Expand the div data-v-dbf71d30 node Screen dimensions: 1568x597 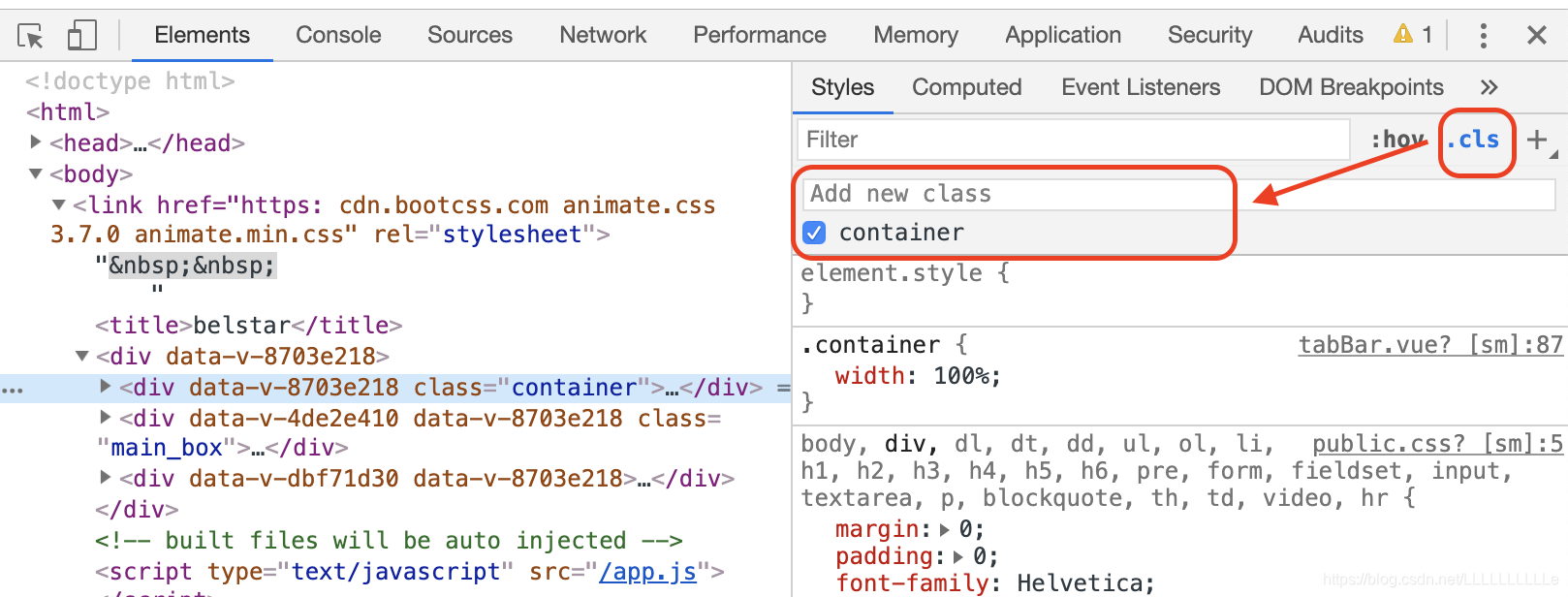(106, 478)
